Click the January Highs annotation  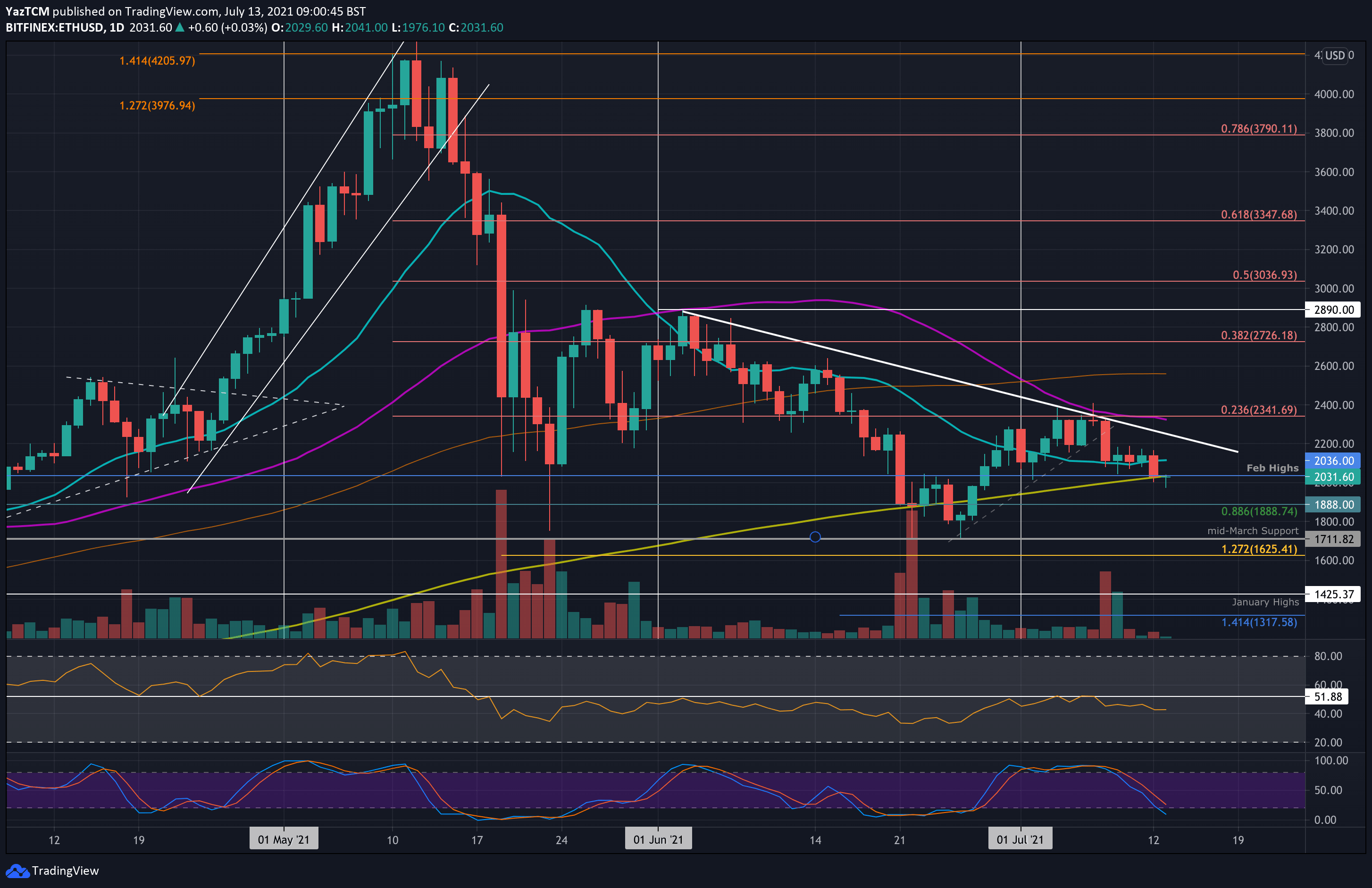point(1265,602)
